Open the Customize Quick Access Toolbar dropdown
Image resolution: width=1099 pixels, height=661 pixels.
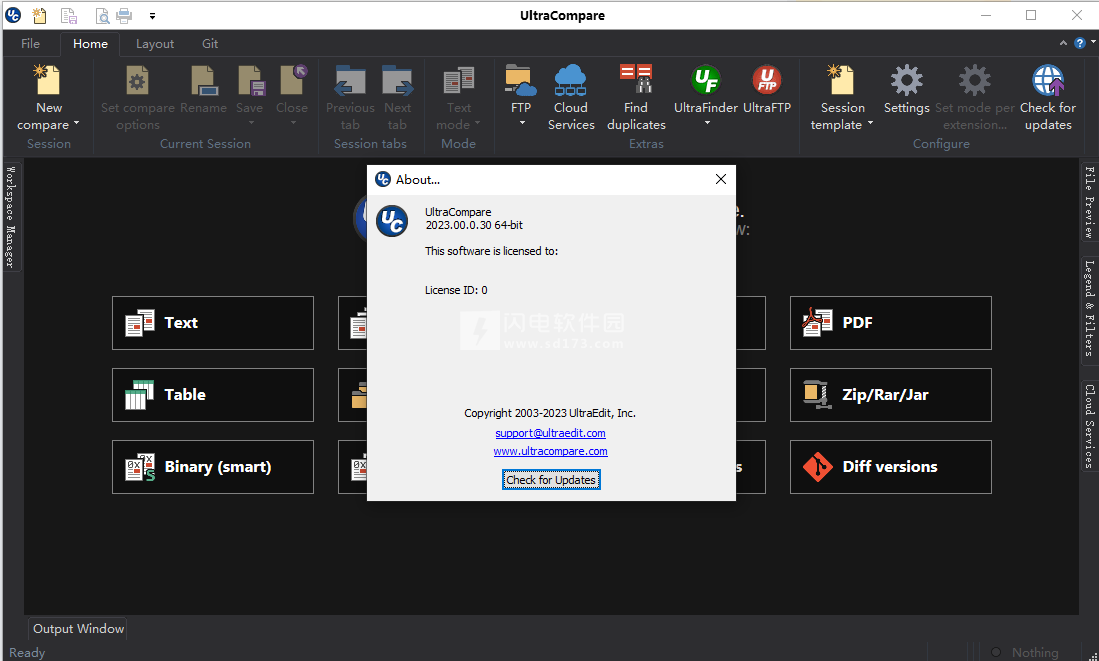(152, 15)
